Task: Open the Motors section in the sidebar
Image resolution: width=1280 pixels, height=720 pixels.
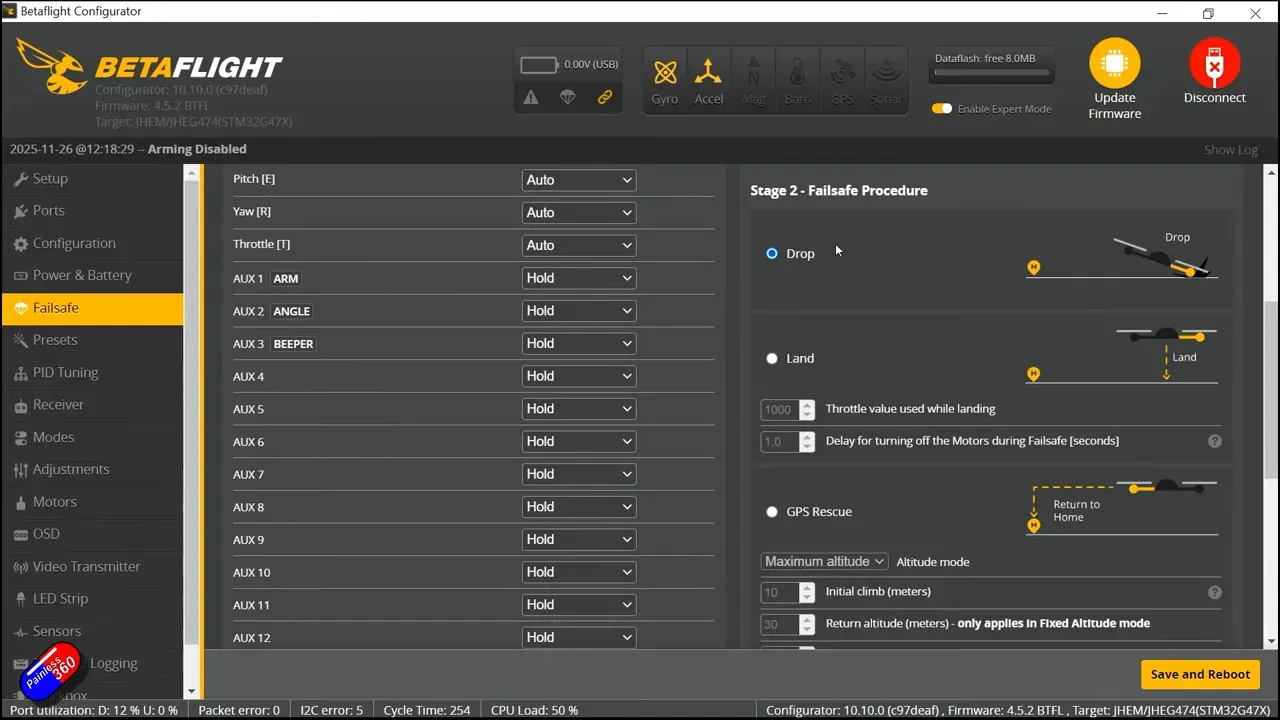Action: click(x=55, y=501)
